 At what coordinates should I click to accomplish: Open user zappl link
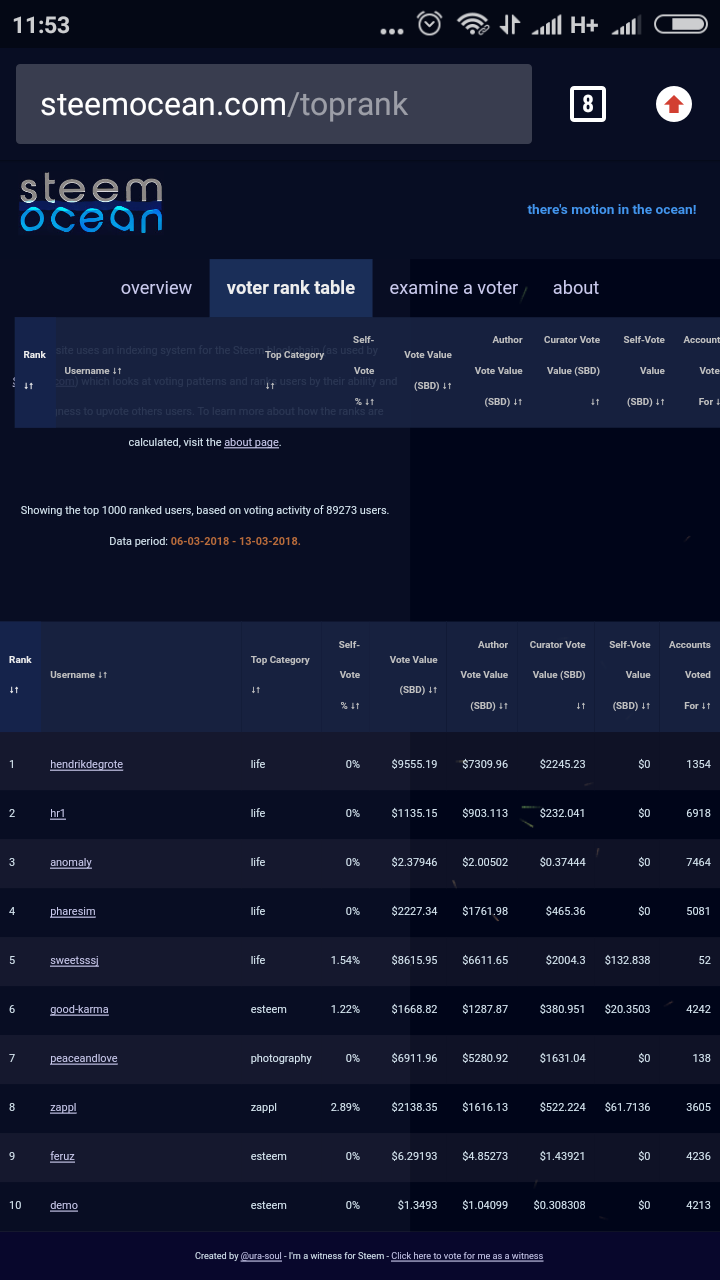[63, 1107]
